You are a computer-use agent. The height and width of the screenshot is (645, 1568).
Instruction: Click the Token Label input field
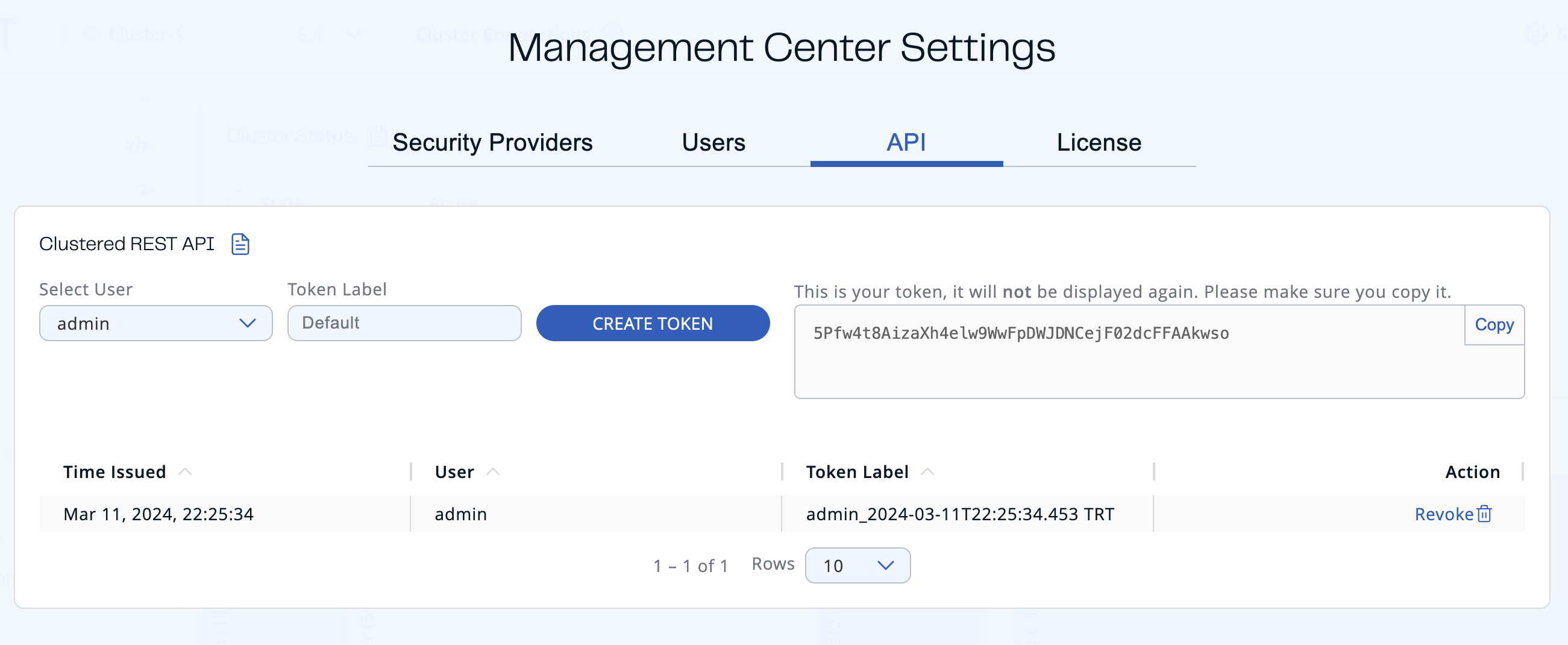(404, 324)
